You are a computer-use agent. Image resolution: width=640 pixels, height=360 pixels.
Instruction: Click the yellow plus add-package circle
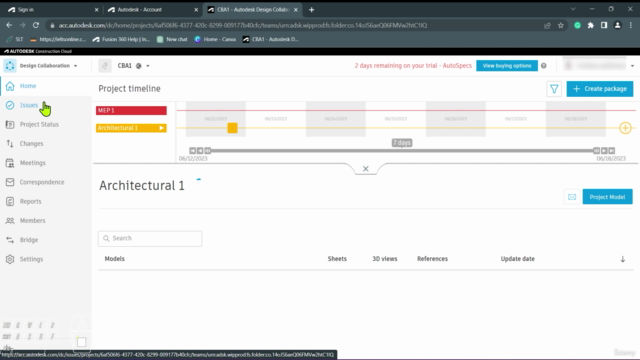pyautogui.click(x=625, y=128)
